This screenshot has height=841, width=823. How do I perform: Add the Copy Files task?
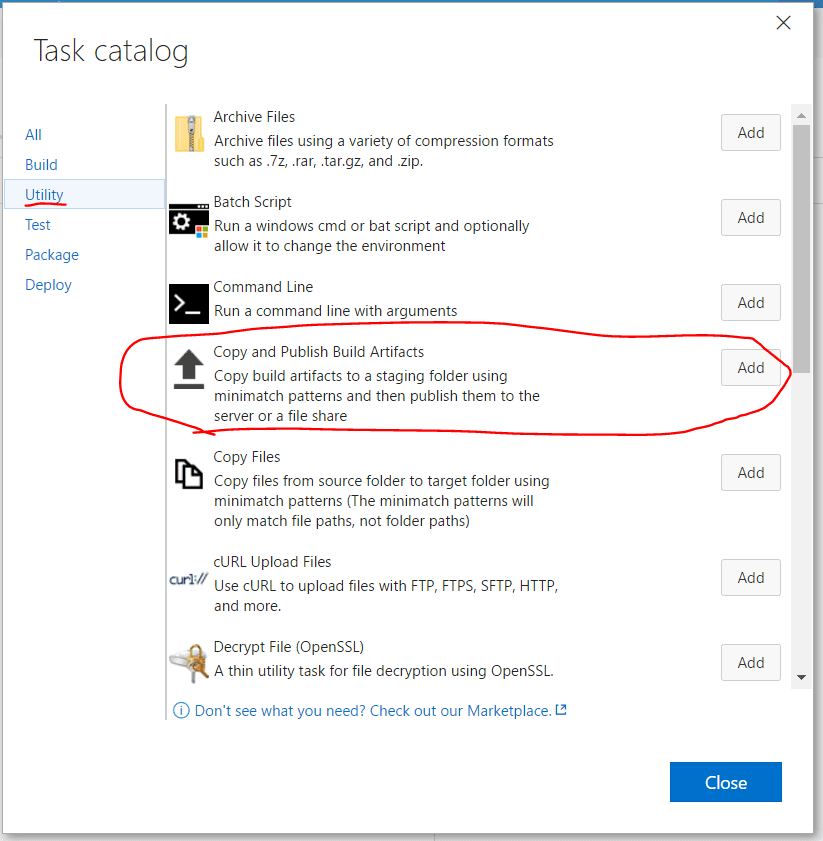751,473
